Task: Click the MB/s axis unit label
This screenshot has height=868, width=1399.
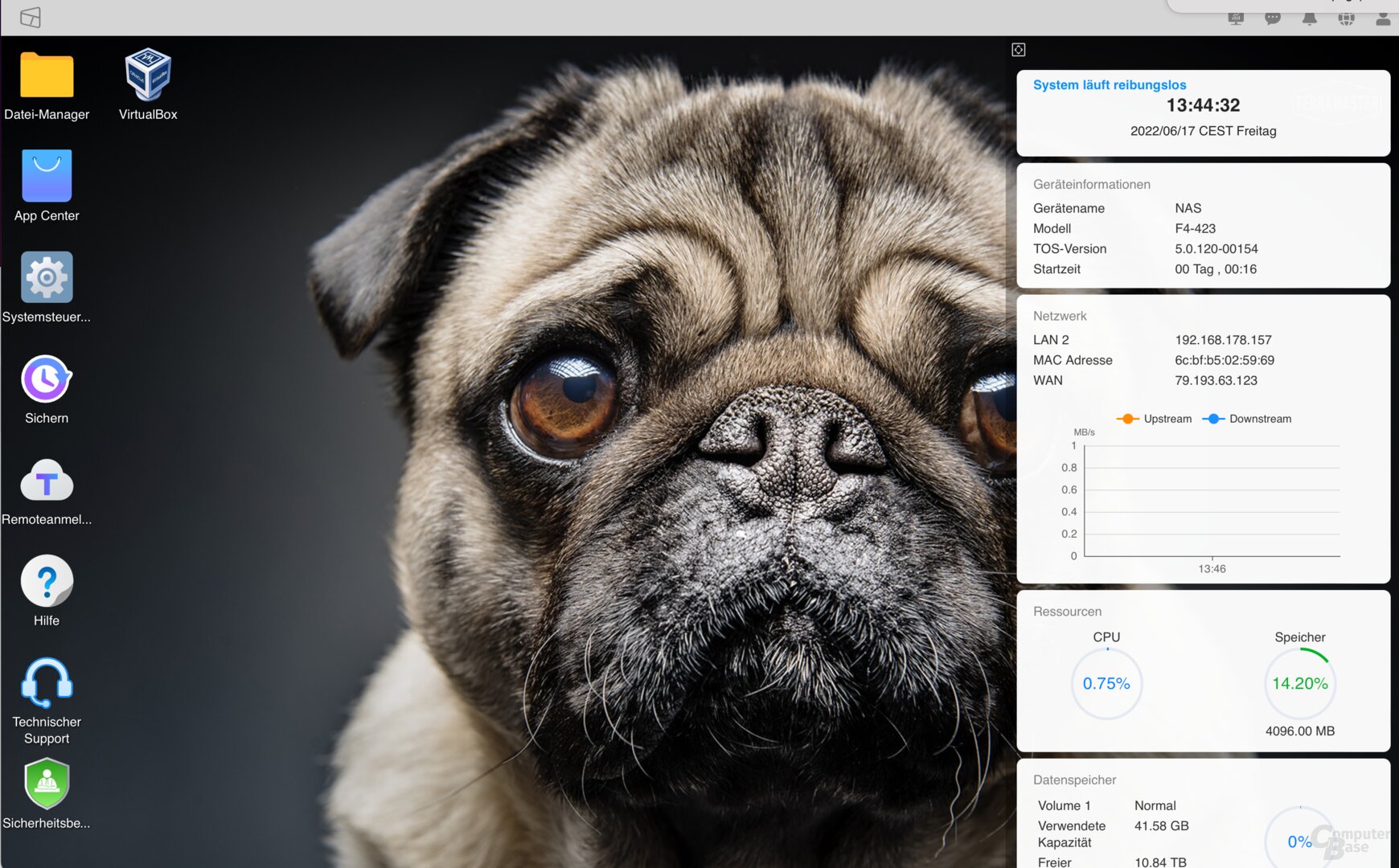Action: (x=1084, y=432)
